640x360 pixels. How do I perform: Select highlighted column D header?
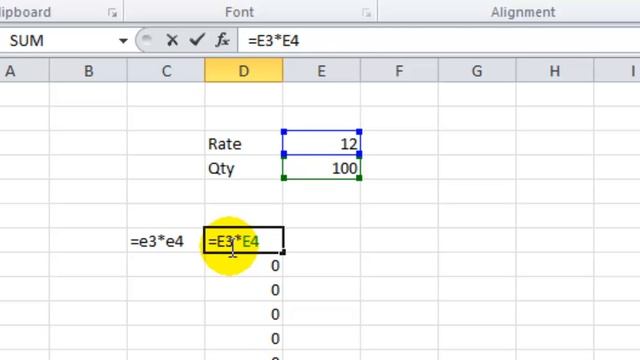click(244, 71)
